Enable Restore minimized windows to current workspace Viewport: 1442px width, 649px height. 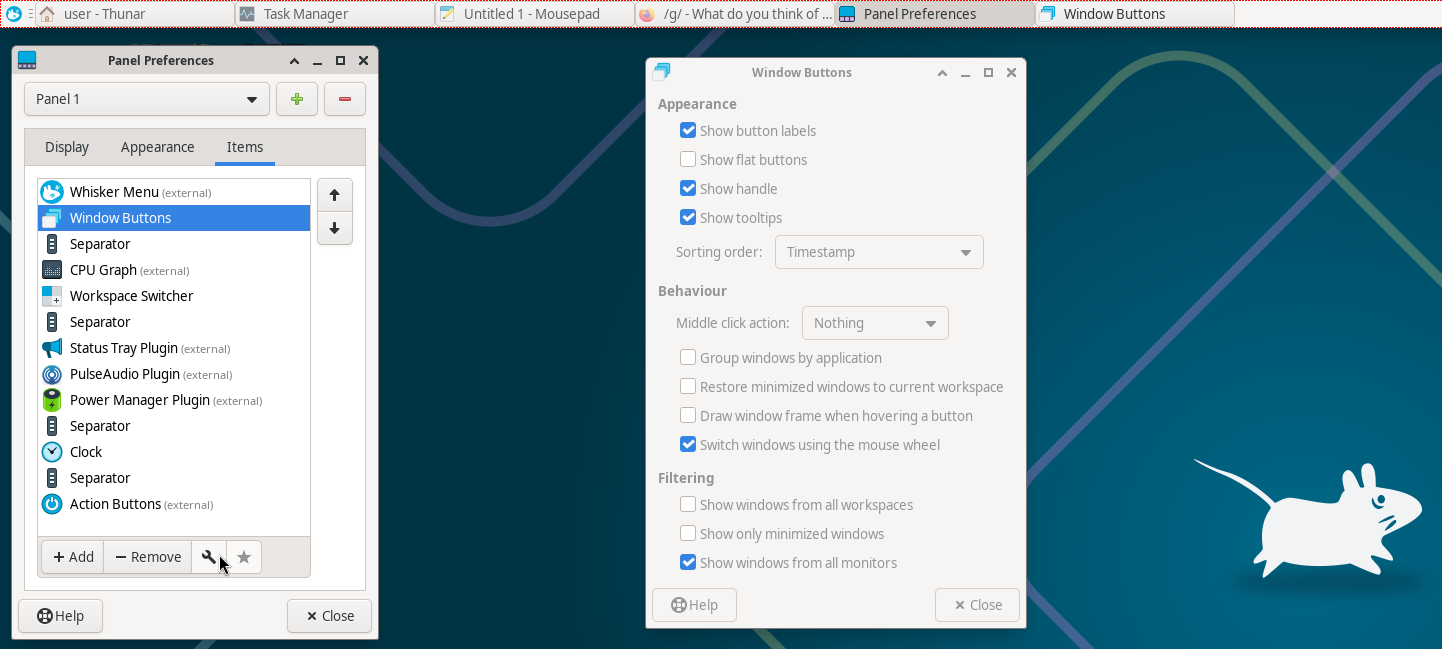(688, 386)
